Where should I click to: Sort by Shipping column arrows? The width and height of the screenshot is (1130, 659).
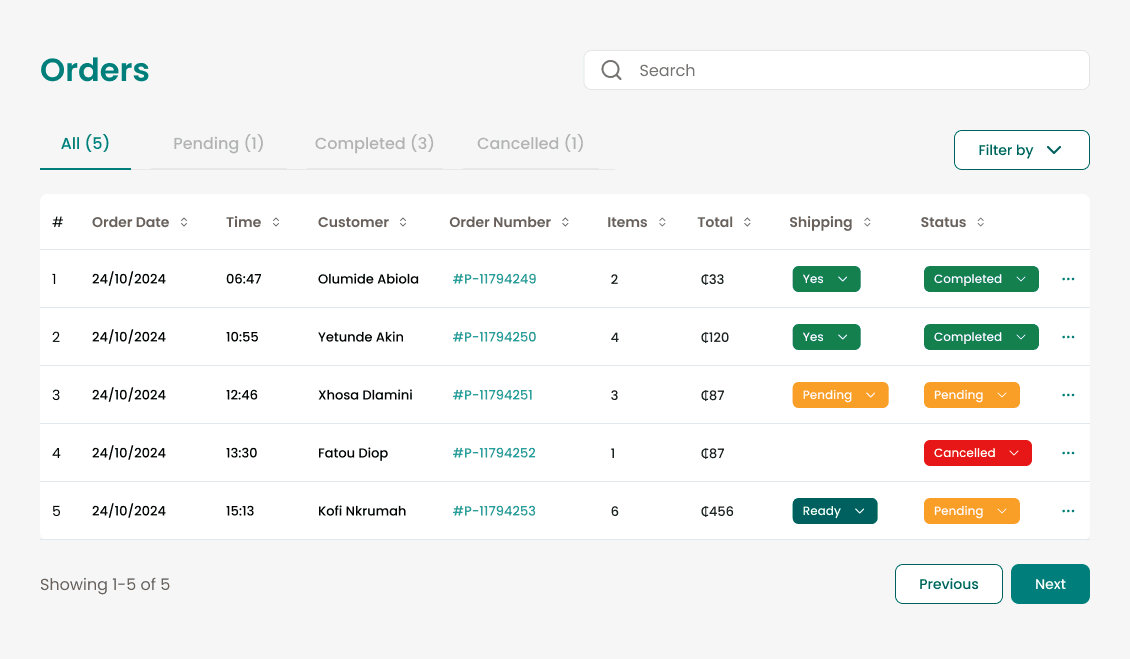tap(867, 222)
